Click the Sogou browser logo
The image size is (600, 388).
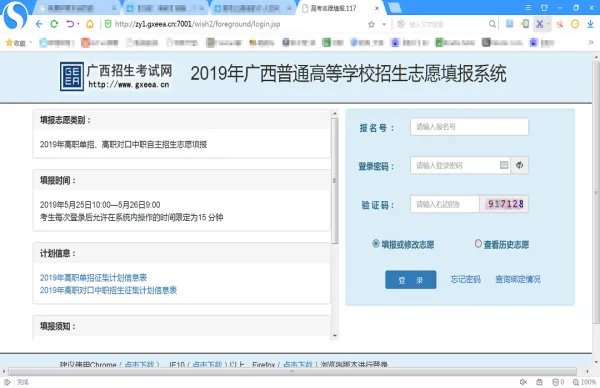[x=15, y=16]
